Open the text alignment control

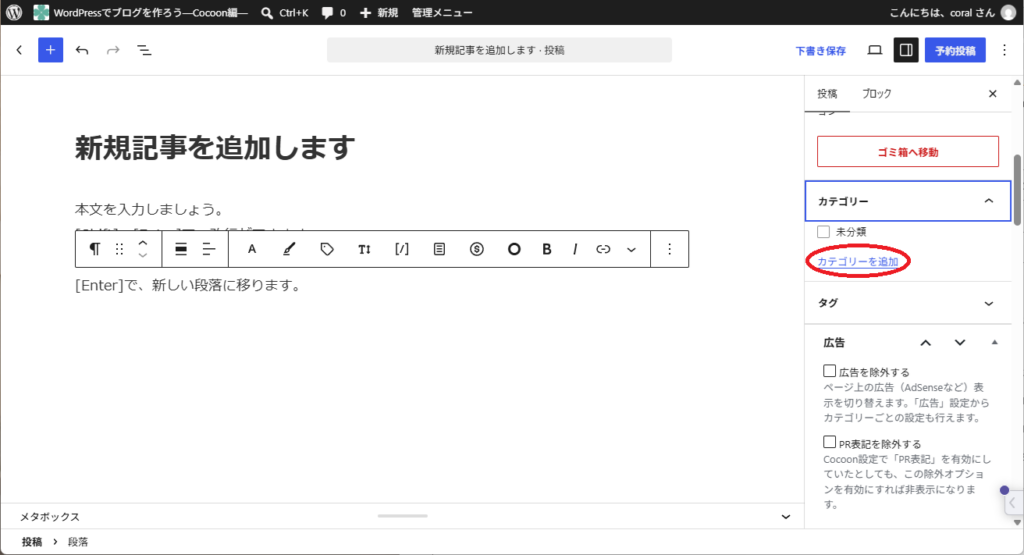[x=209, y=249]
